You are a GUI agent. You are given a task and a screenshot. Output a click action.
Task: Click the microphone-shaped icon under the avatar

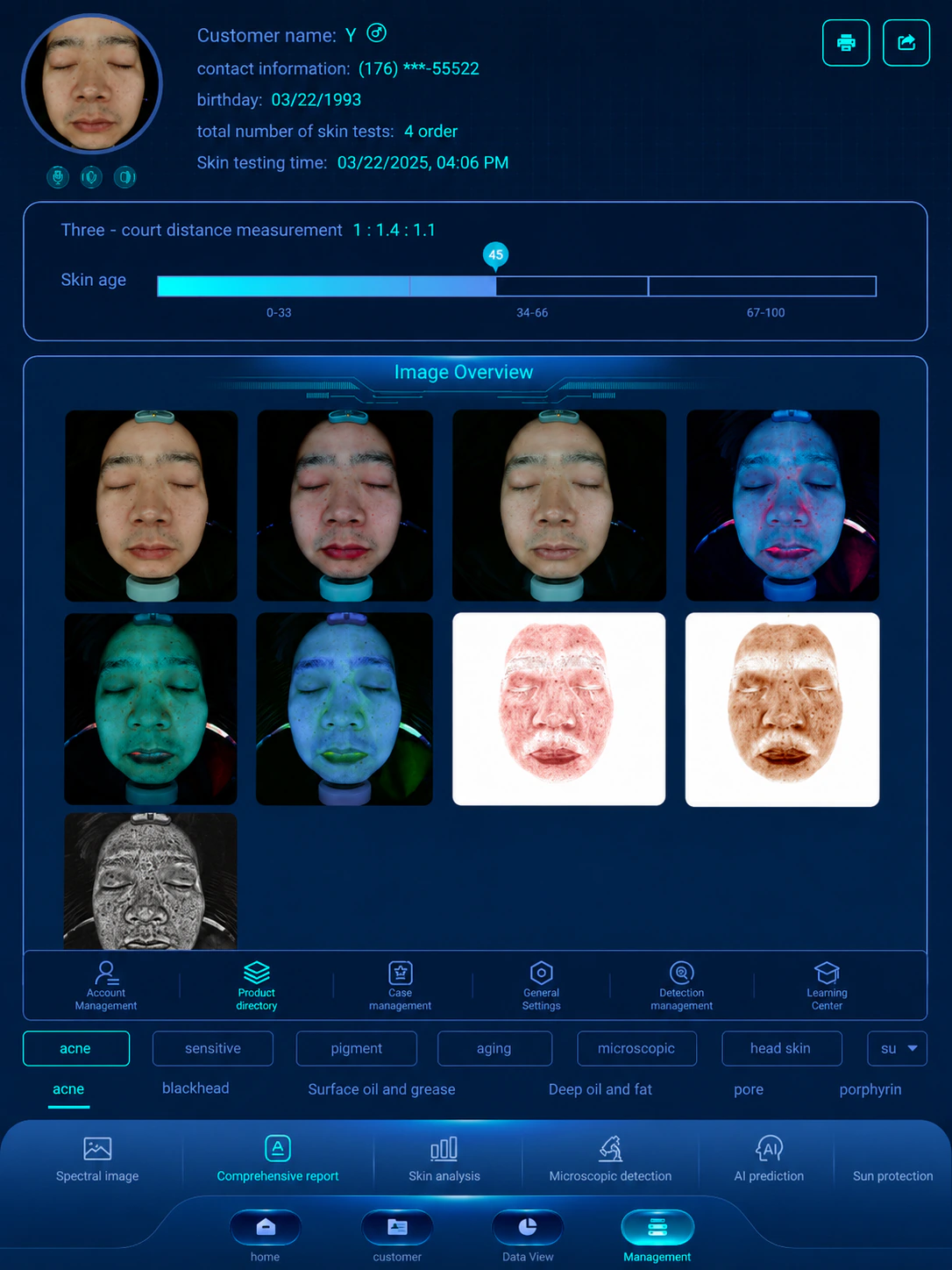coord(58,177)
